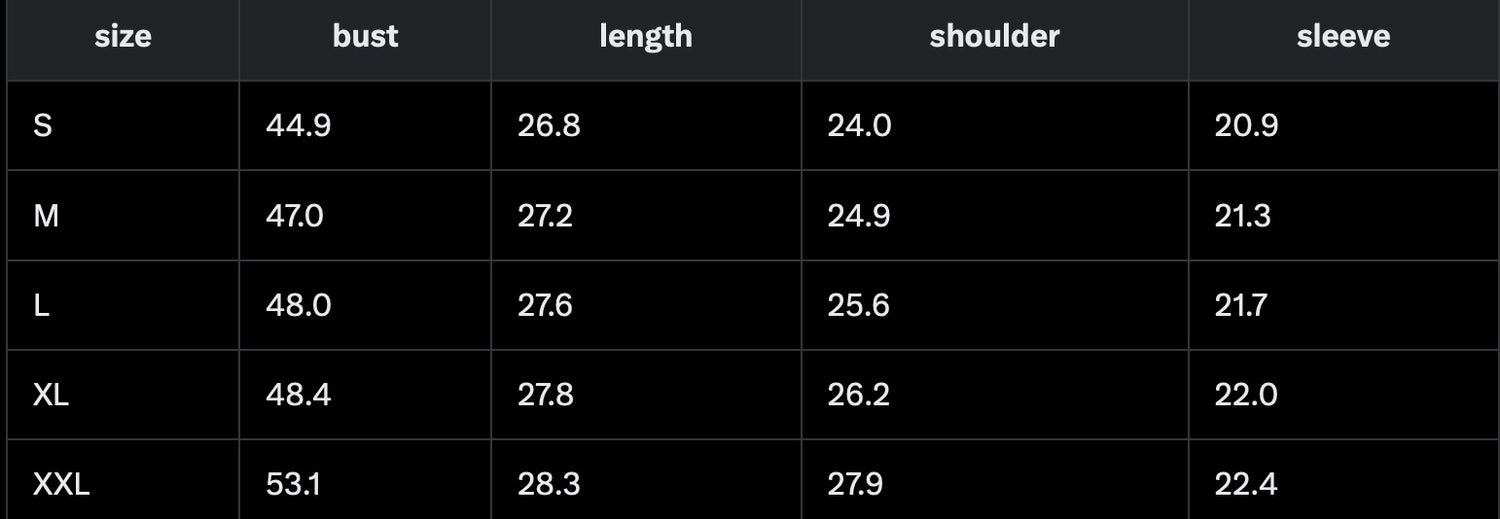Click shoulder value 24.0 in S row
Image resolution: width=1500 pixels, height=519 pixels.
click(x=859, y=126)
